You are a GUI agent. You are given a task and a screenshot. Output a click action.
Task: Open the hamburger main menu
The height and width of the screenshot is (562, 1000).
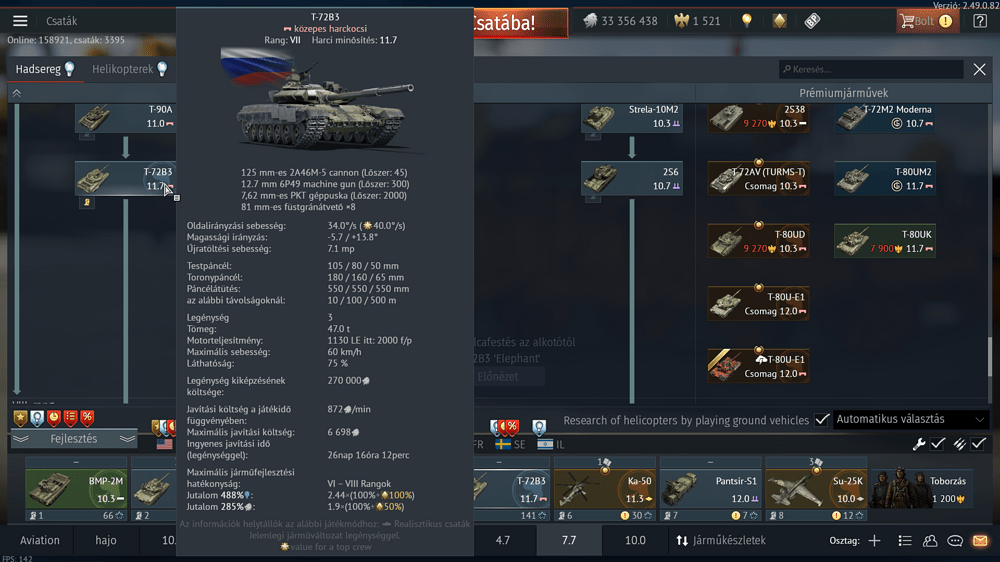coord(20,21)
